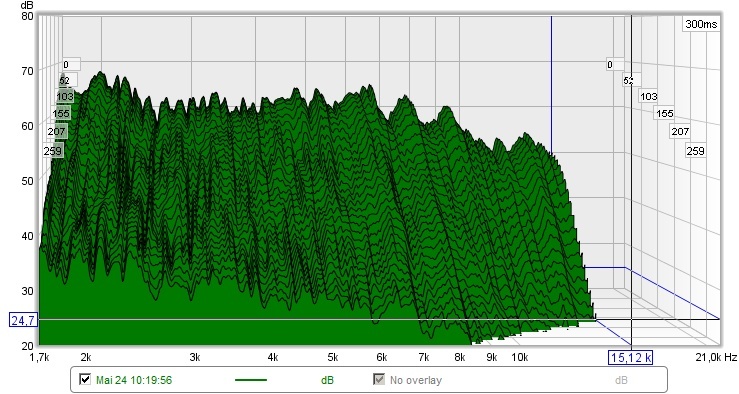The width and height of the screenshot is (739, 394).
Task: Select the right-side 103 time slice label
Action: coord(648,96)
